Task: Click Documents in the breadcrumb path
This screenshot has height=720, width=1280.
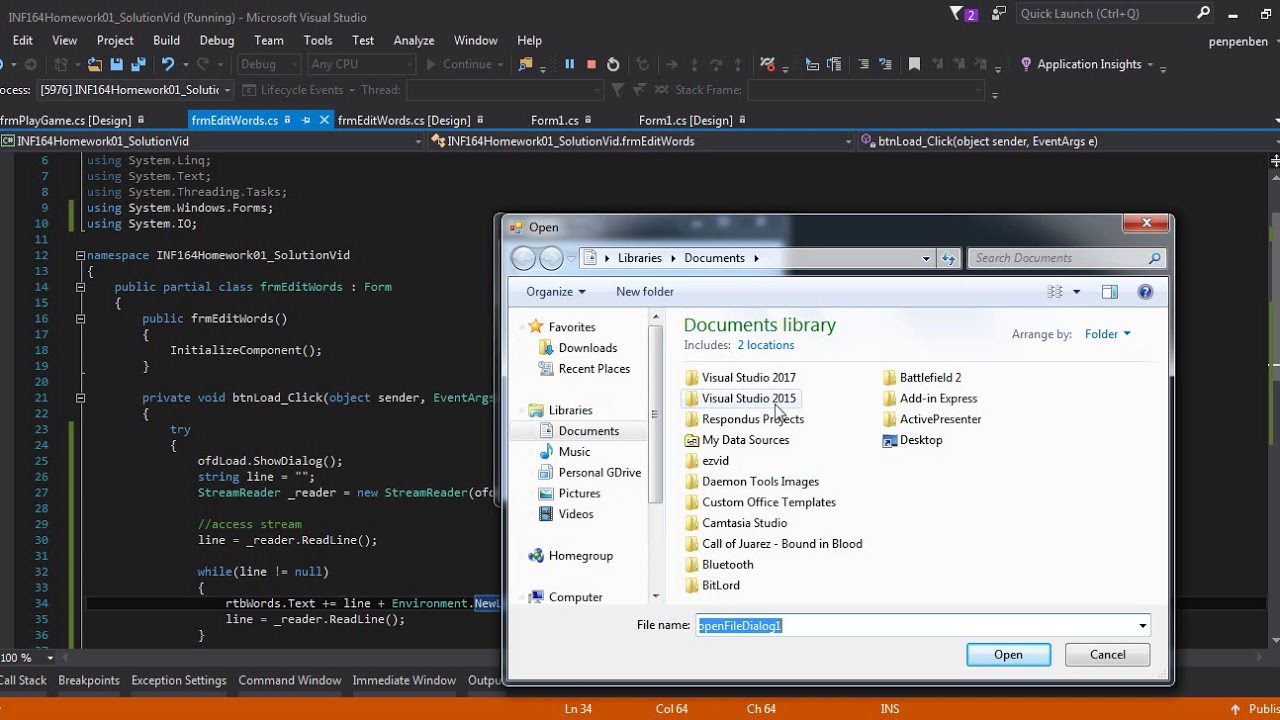Action: [x=714, y=258]
